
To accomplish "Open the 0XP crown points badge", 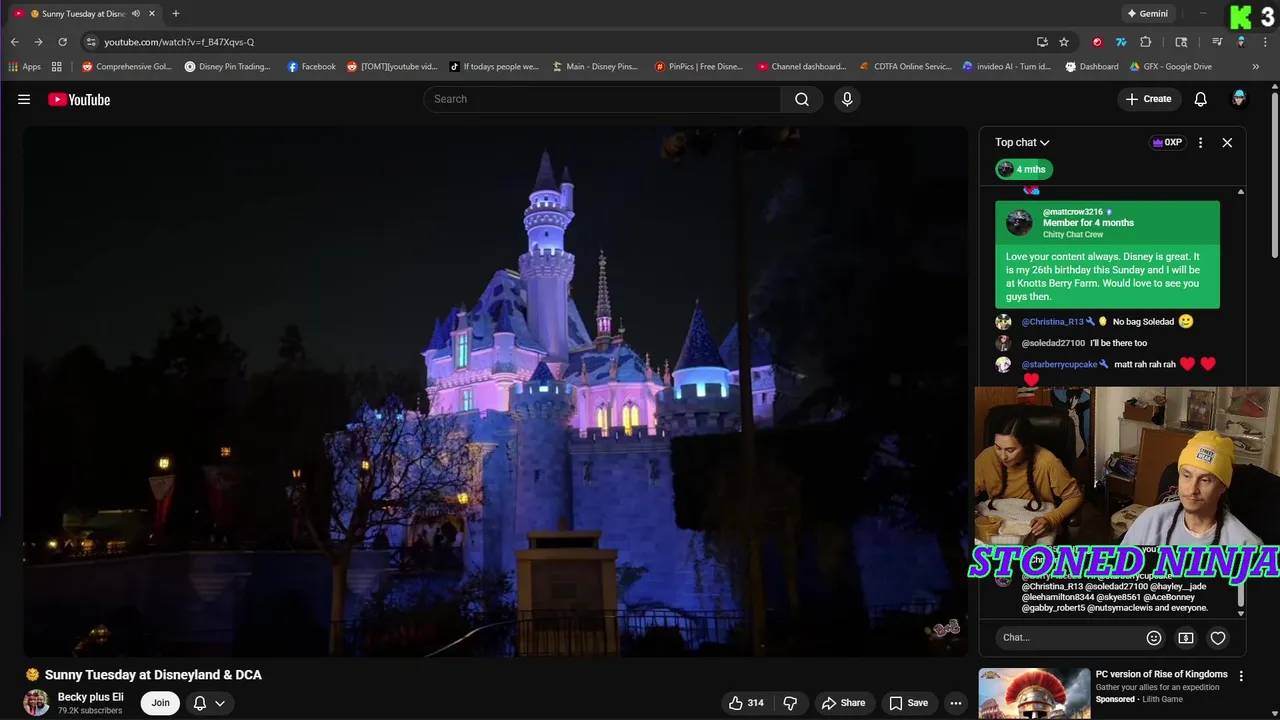I will pyautogui.click(x=1167, y=142).
